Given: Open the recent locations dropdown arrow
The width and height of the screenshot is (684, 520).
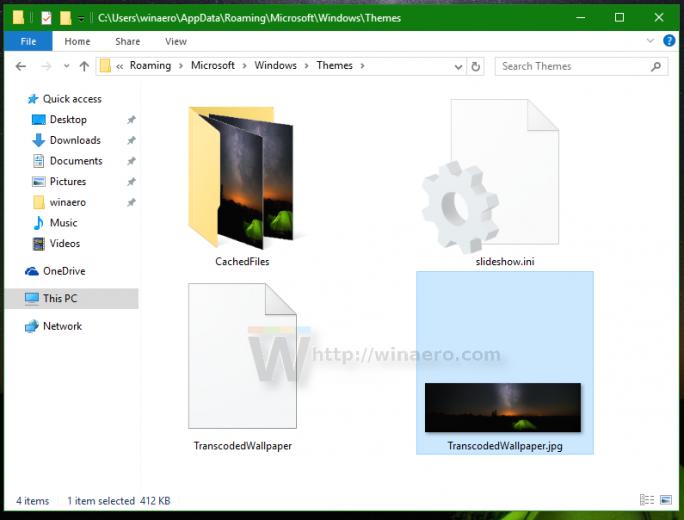Looking at the screenshot, I should (x=66, y=66).
